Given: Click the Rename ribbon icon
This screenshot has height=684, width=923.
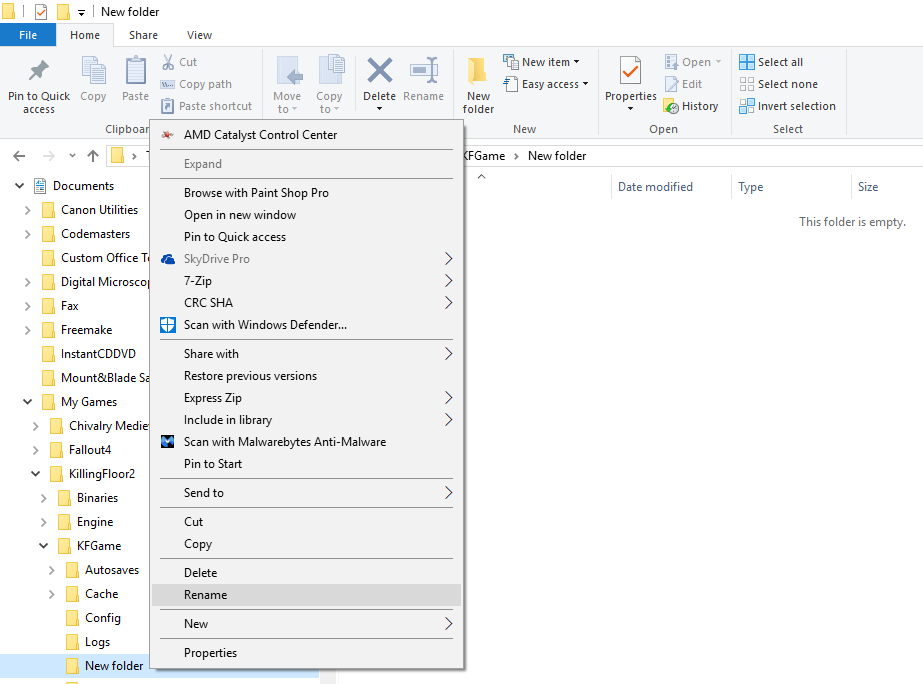Looking at the screenshot, I should click(x=424, y=70).
